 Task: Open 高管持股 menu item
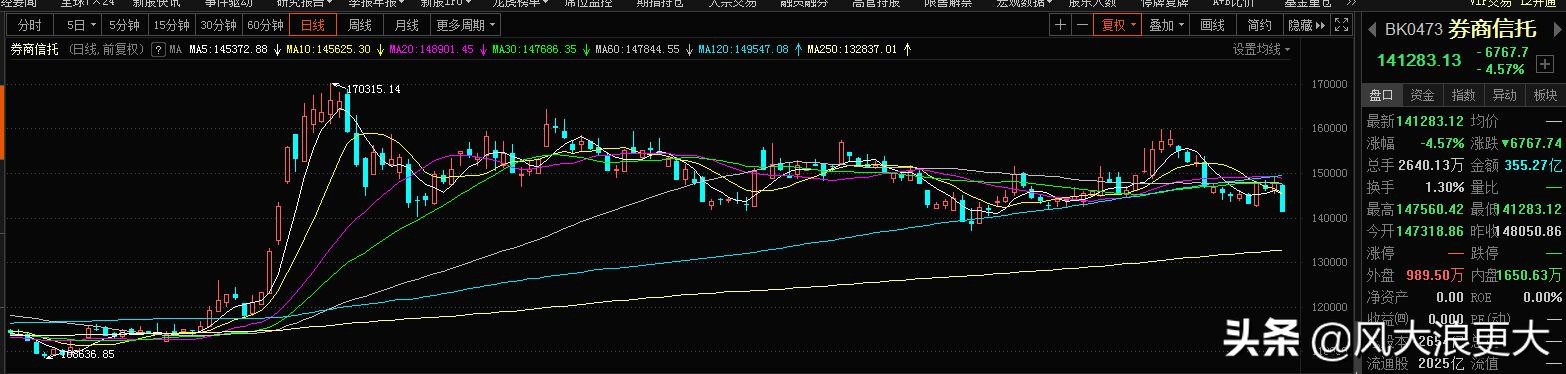[x=876, y=4]
